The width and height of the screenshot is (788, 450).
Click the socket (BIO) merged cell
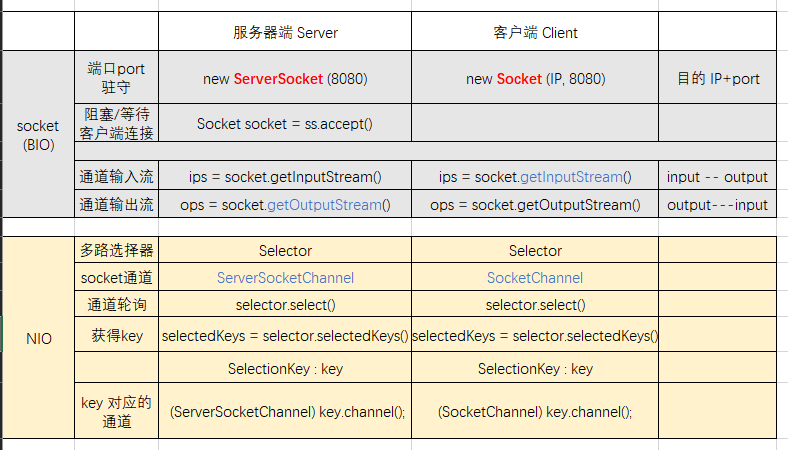coord(38,134)
